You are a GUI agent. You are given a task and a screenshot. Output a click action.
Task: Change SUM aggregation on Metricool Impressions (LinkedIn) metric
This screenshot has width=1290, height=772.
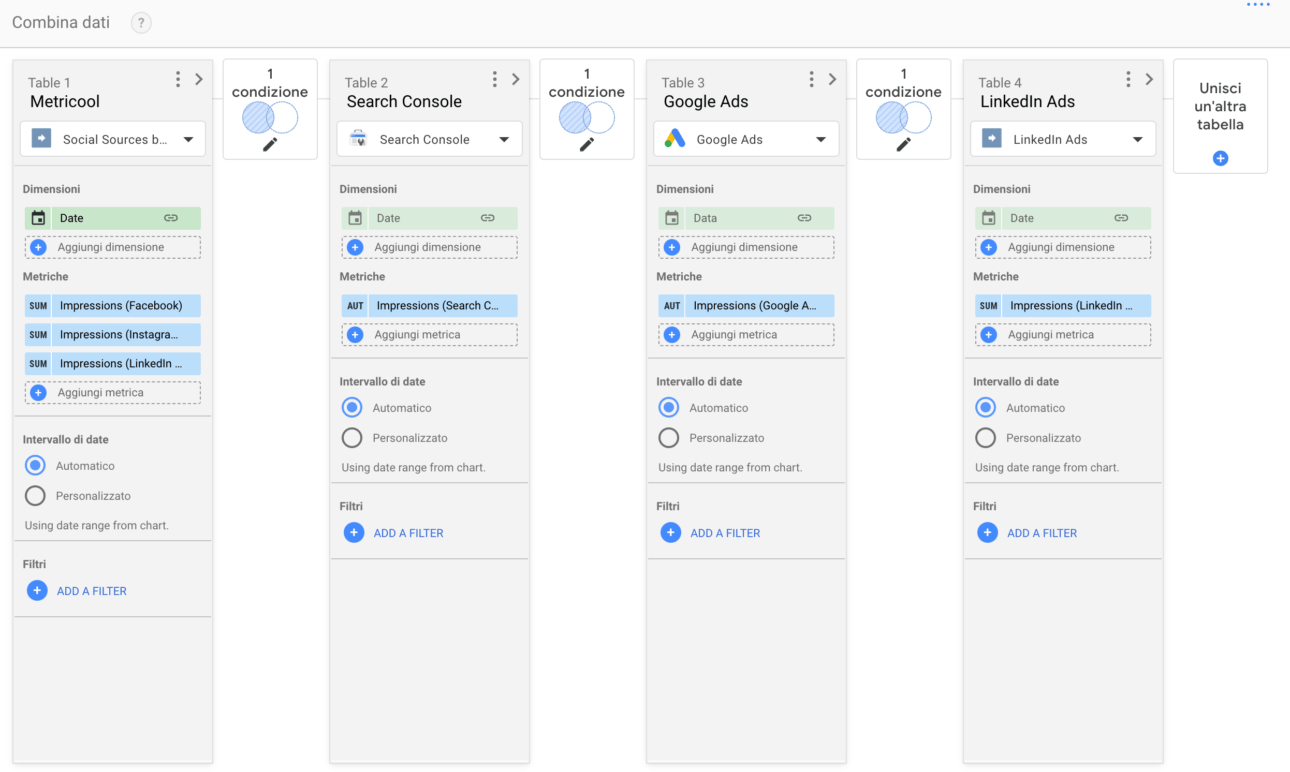tap(38, 364)
